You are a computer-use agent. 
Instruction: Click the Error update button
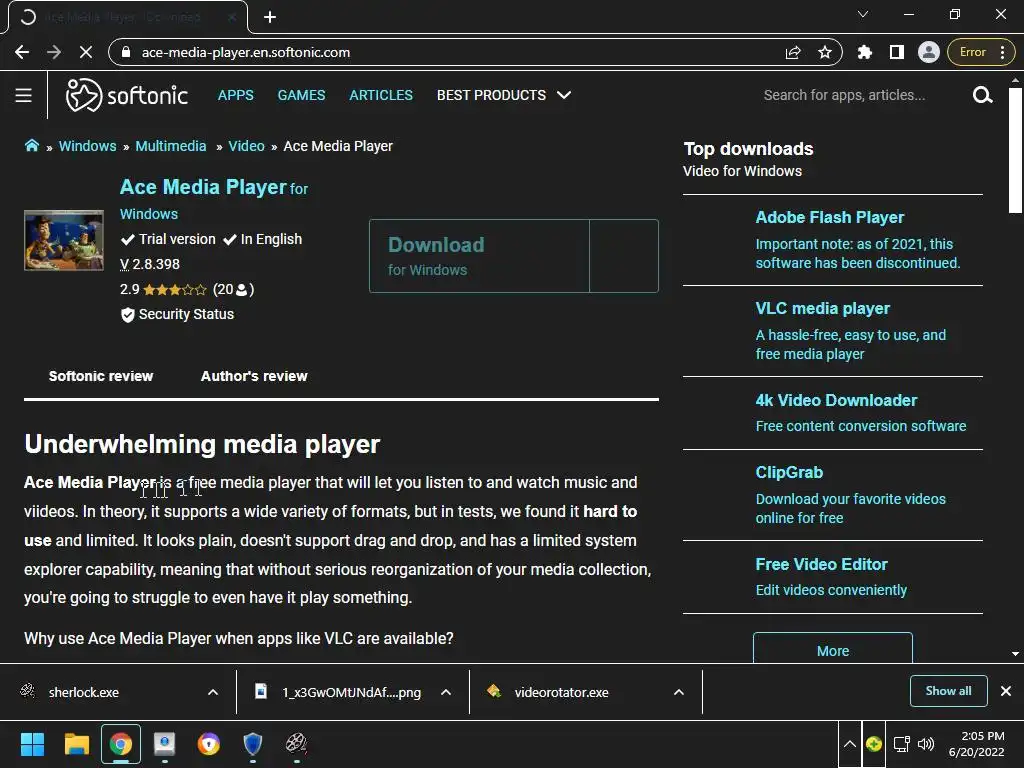point(972,52)
